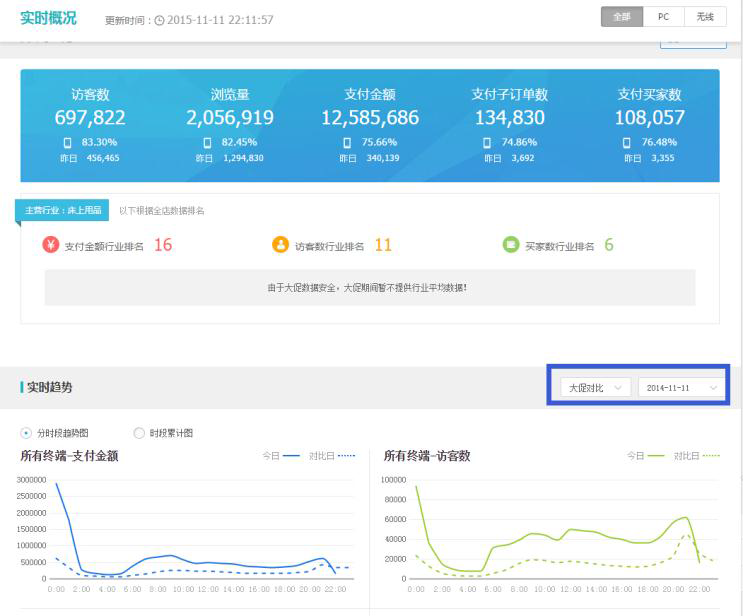Toggle 今日 legend in 支付金额 chart
Image resolution: width=743 pixels, height=616 pixels.
tap(280, 455)
